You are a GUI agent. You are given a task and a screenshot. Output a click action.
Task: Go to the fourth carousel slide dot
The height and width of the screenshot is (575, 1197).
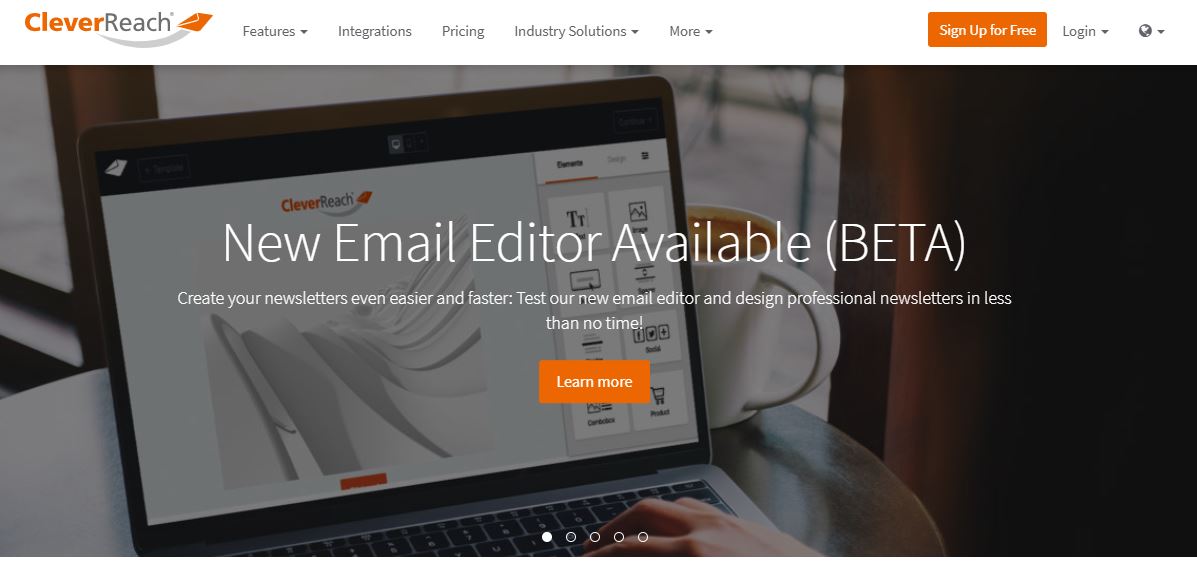(x=619, y=537)
